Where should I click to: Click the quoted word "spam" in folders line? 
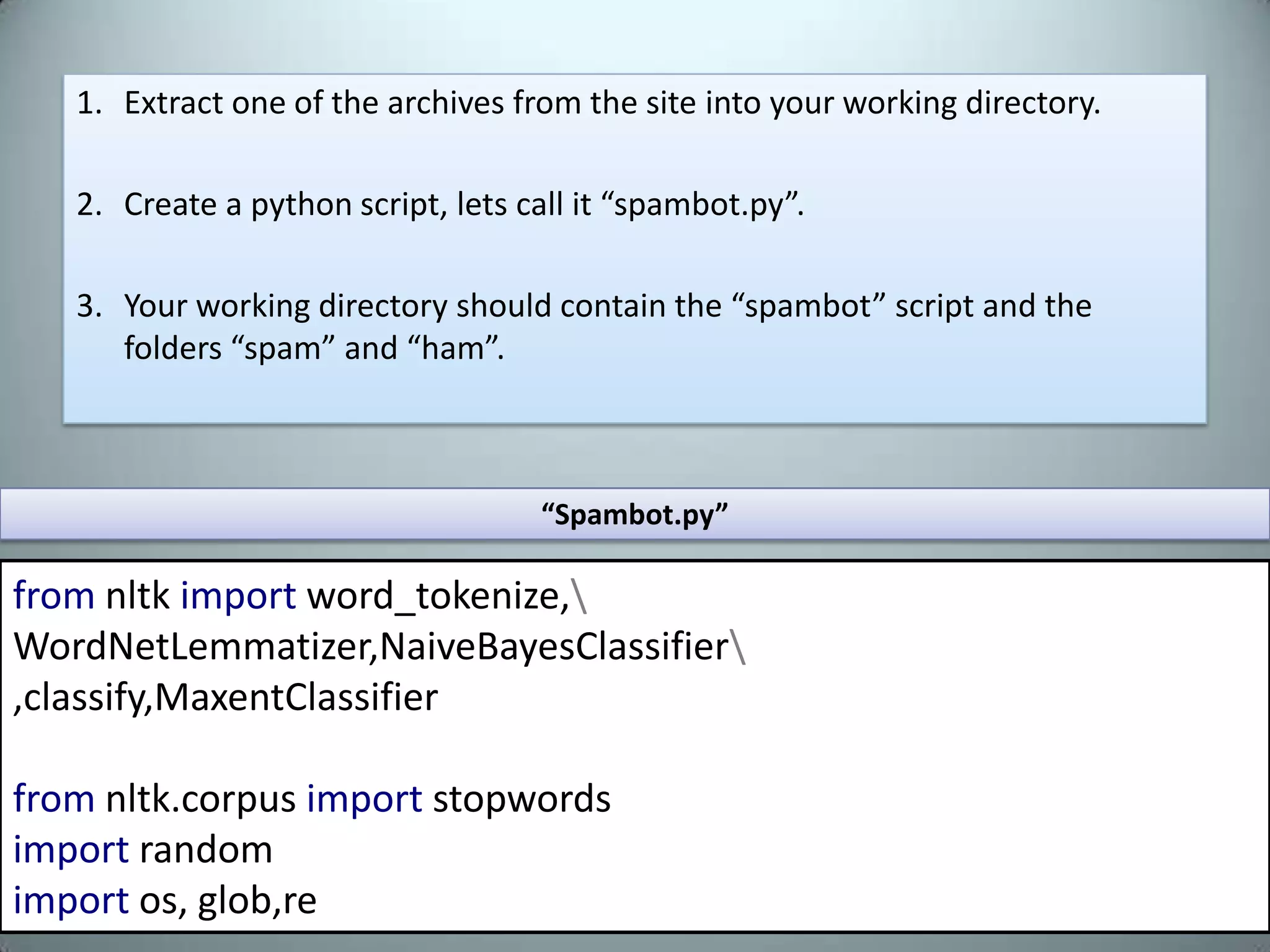pos(283,348)
